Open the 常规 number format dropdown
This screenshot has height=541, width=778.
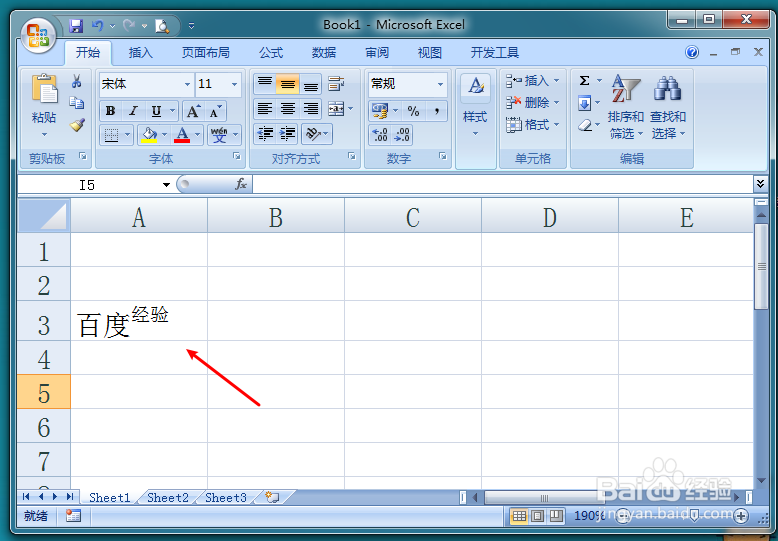[440, 84]
